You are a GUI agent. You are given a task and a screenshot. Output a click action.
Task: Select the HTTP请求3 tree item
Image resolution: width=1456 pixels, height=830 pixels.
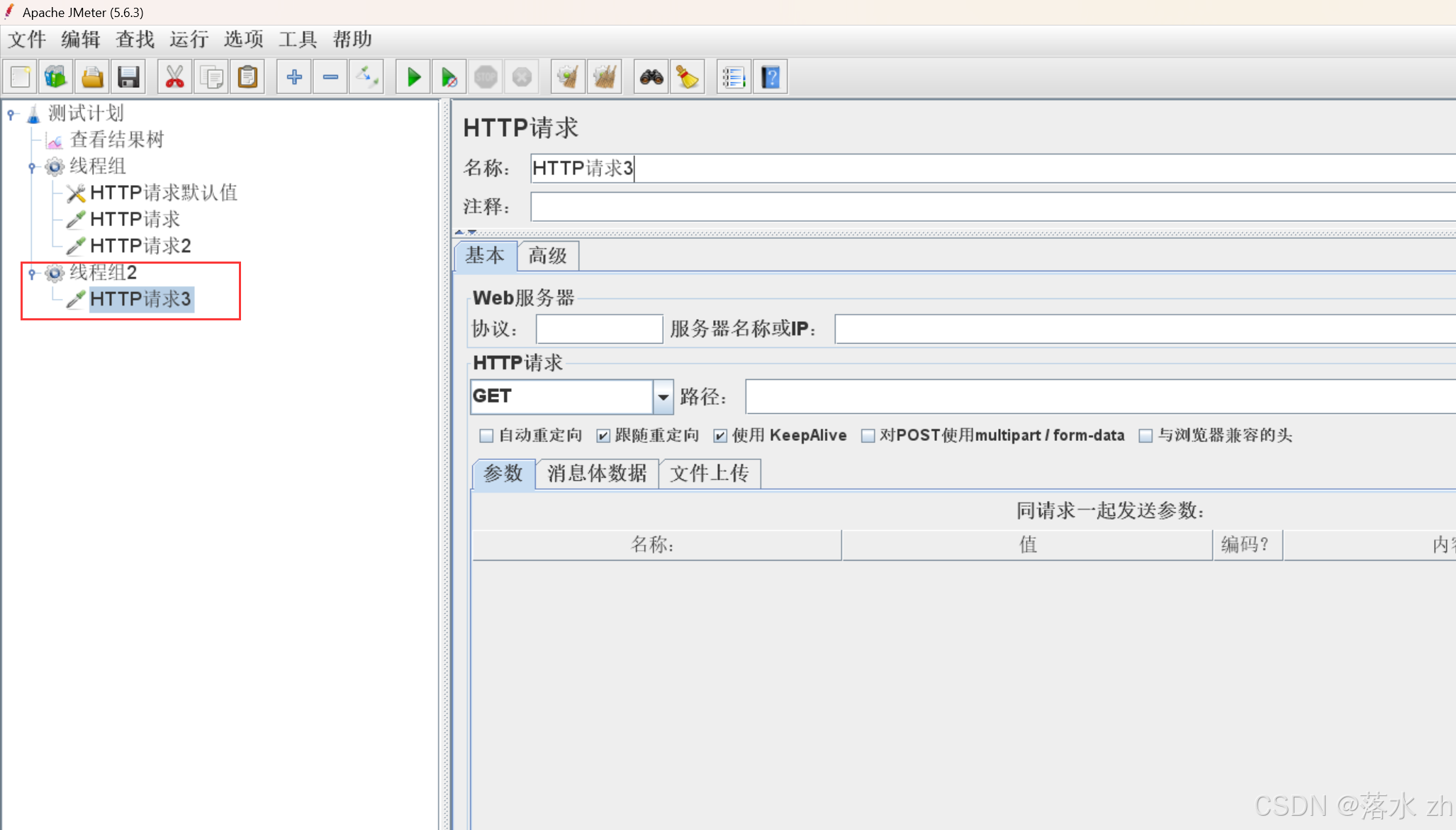140,299
